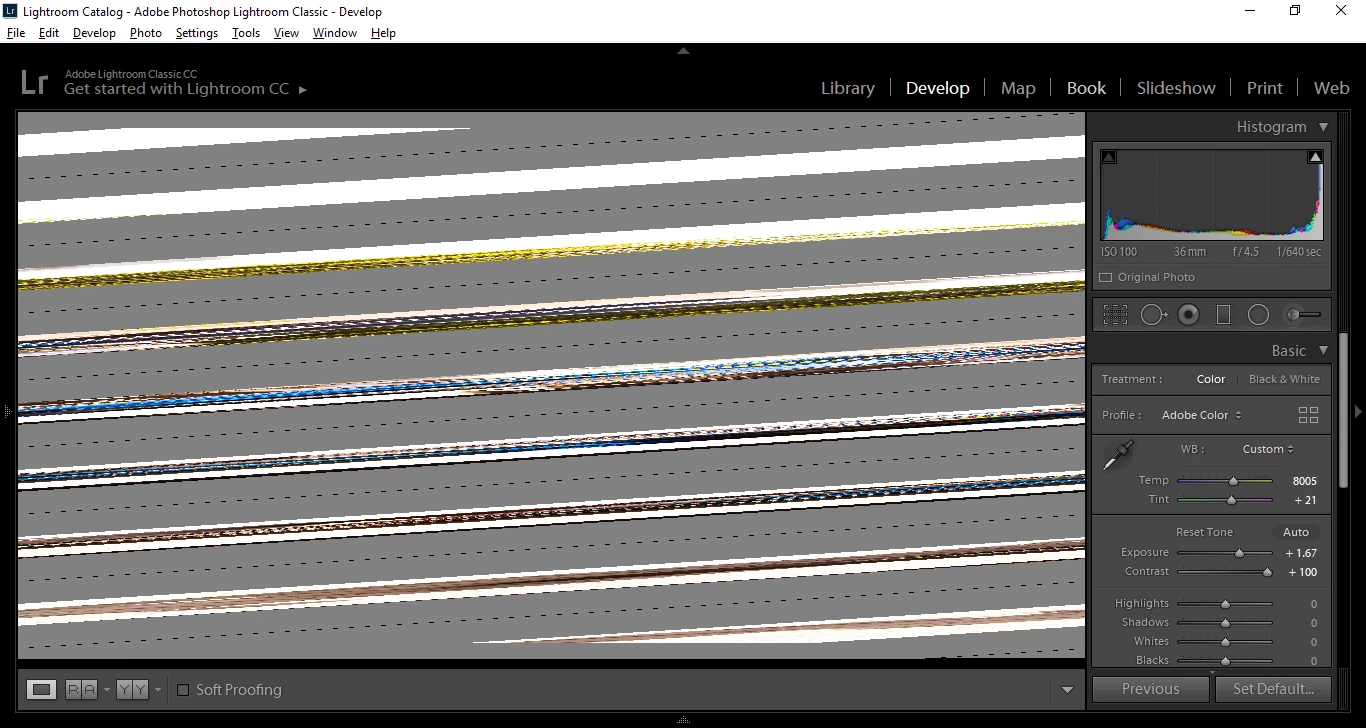The width and height of the screenshot is (1366, 728).
Task: Click the Exposure value + 1.67 field
Action: 1301,553
